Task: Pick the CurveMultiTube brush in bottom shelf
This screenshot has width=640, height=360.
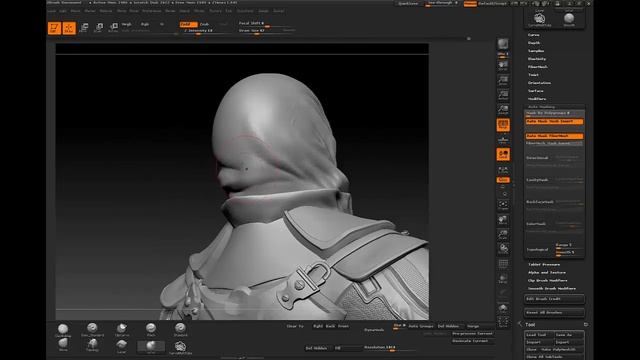Action: tap(180, 347)
